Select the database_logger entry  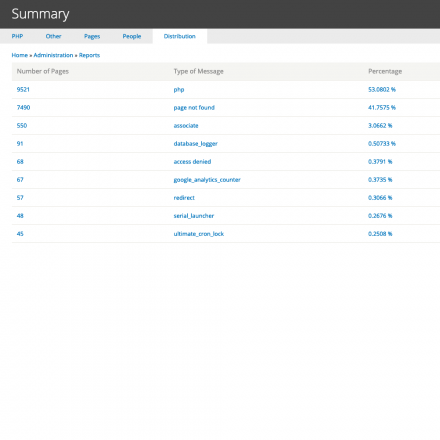tap(195, 144)
